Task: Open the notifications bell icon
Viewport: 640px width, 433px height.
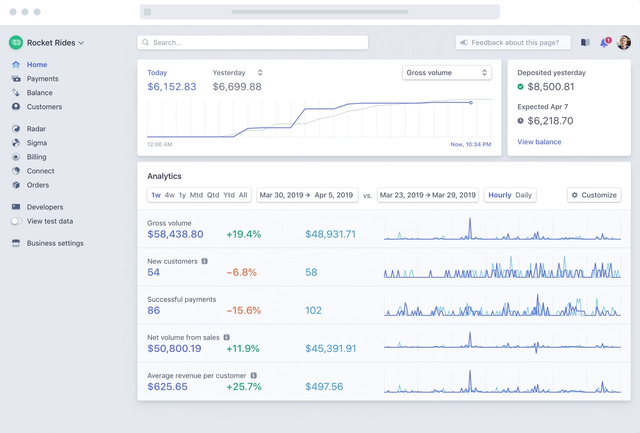Action: coord(605,42)
